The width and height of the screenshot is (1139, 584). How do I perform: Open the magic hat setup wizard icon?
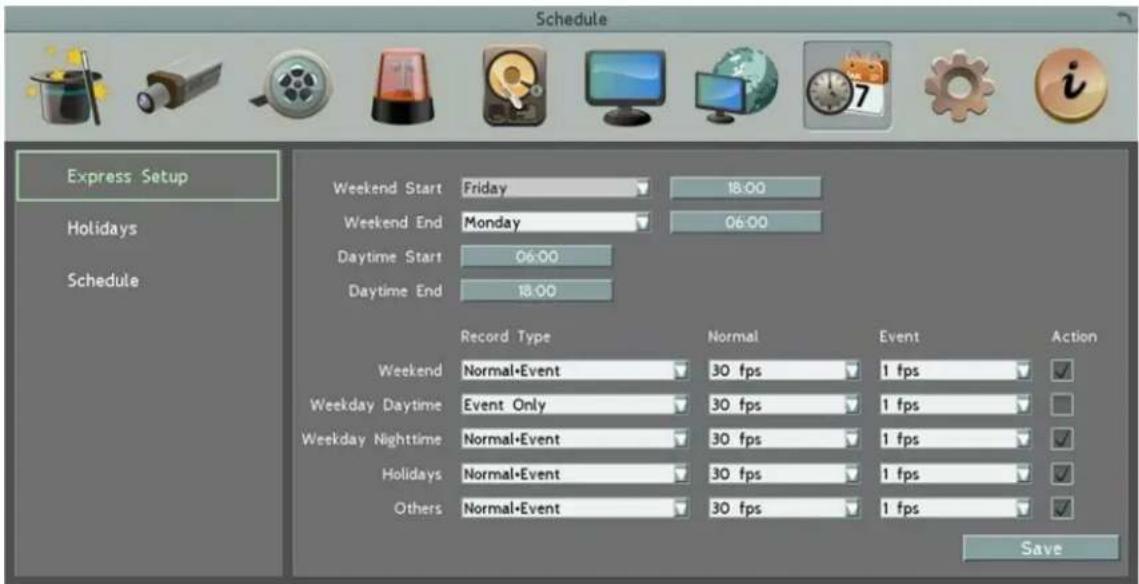[x=68, y=86]
